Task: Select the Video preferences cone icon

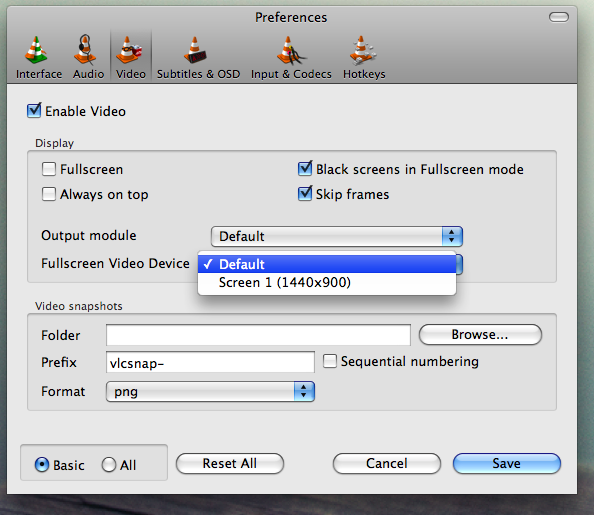Action: point(130,50)
